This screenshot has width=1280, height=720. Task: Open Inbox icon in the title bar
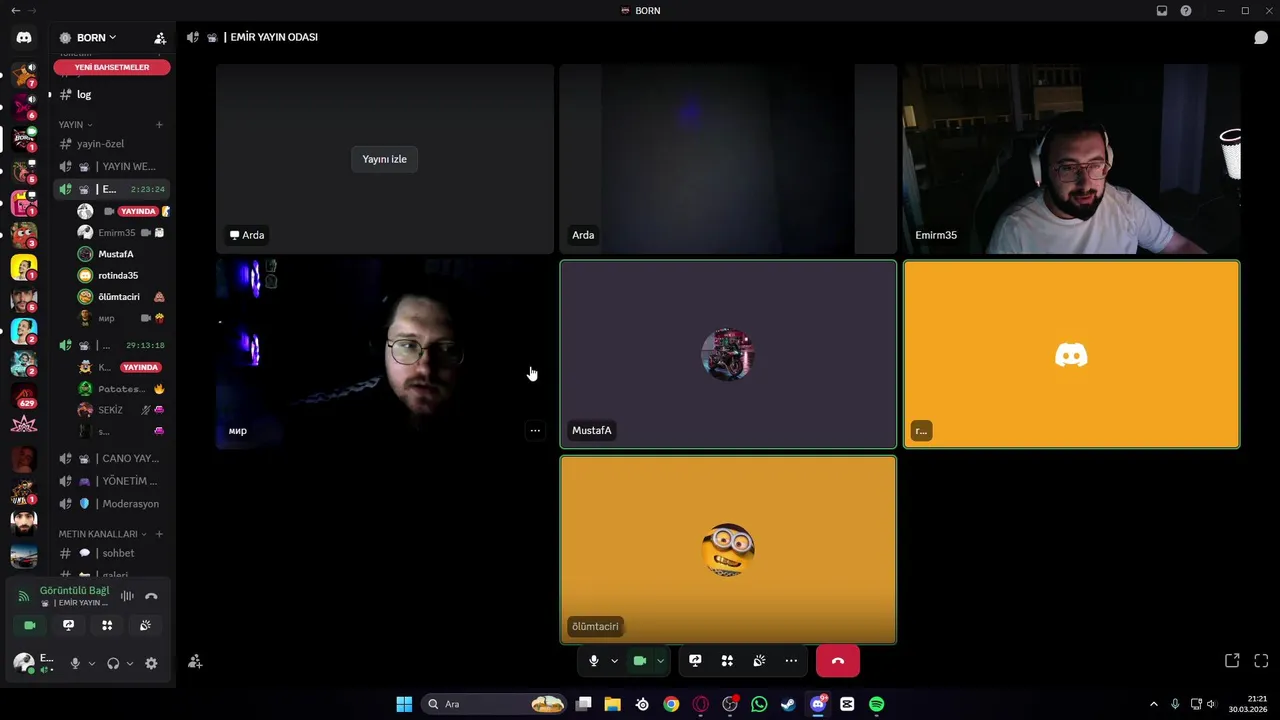point(1162,11)
